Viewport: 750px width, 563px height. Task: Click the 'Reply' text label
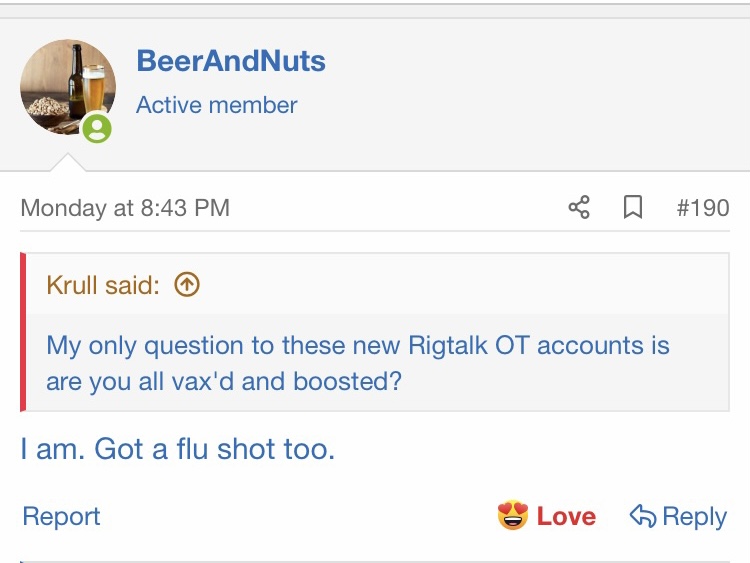click(694, 516)
